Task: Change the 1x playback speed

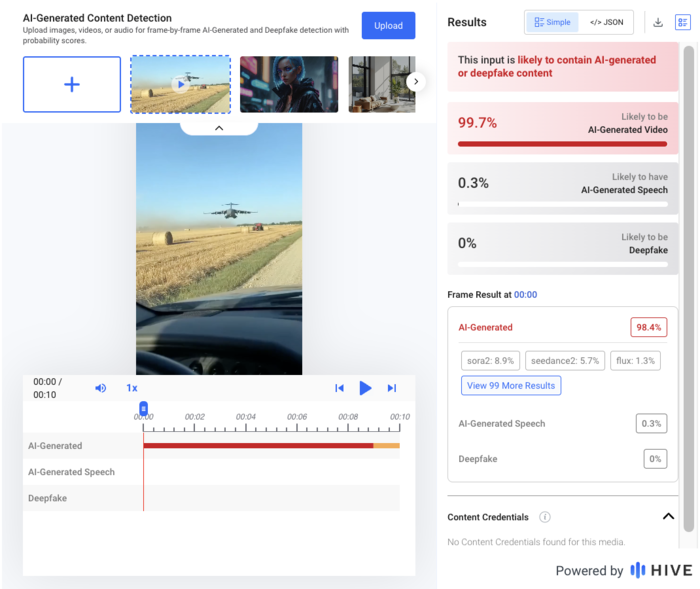Action: point(132,388)
